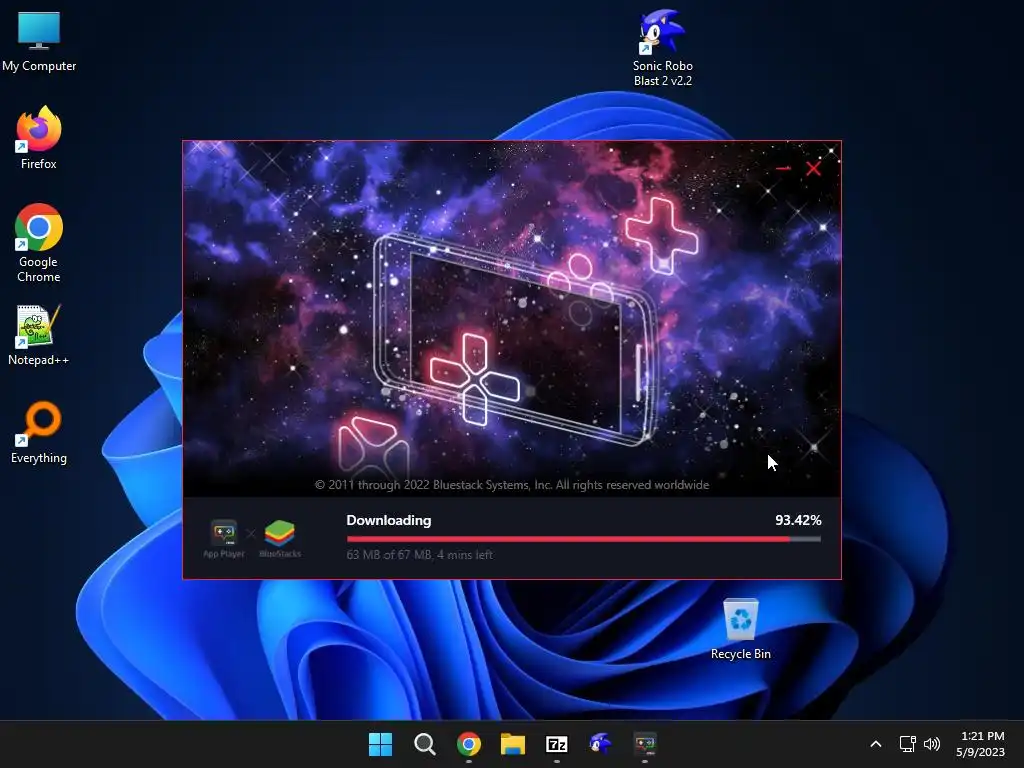Show hidden system tray icons
Image resolution: width=1024 pixels, height=768 pixels.
pos(876,744)
